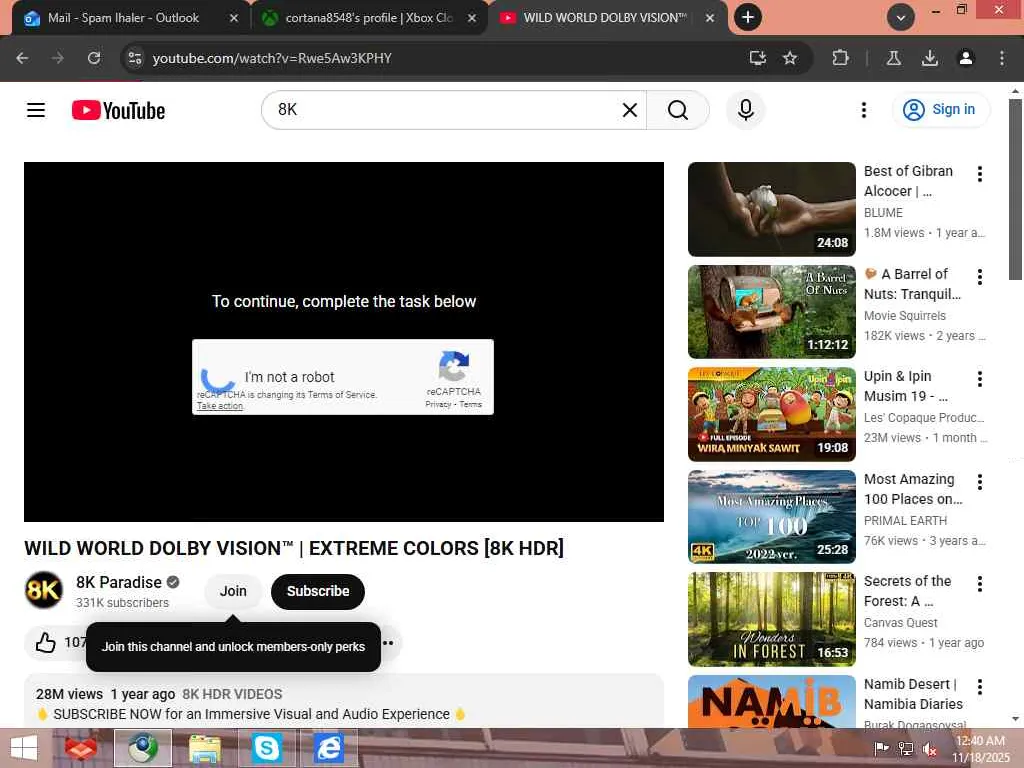Open A Barrel of Nuts thumbnail
The width and height of the screenshot is (1024, 768).
[x=771, y=312]
